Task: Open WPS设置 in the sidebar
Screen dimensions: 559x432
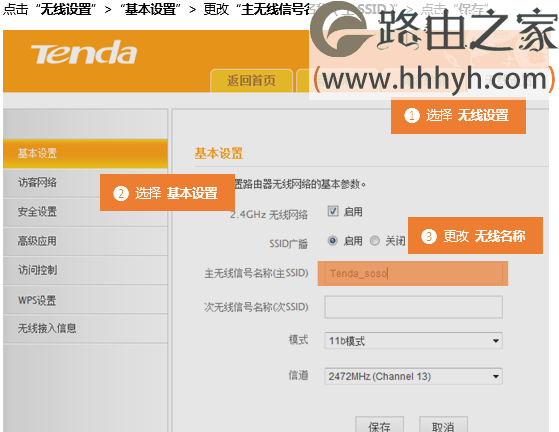Action: coord(86,300)
